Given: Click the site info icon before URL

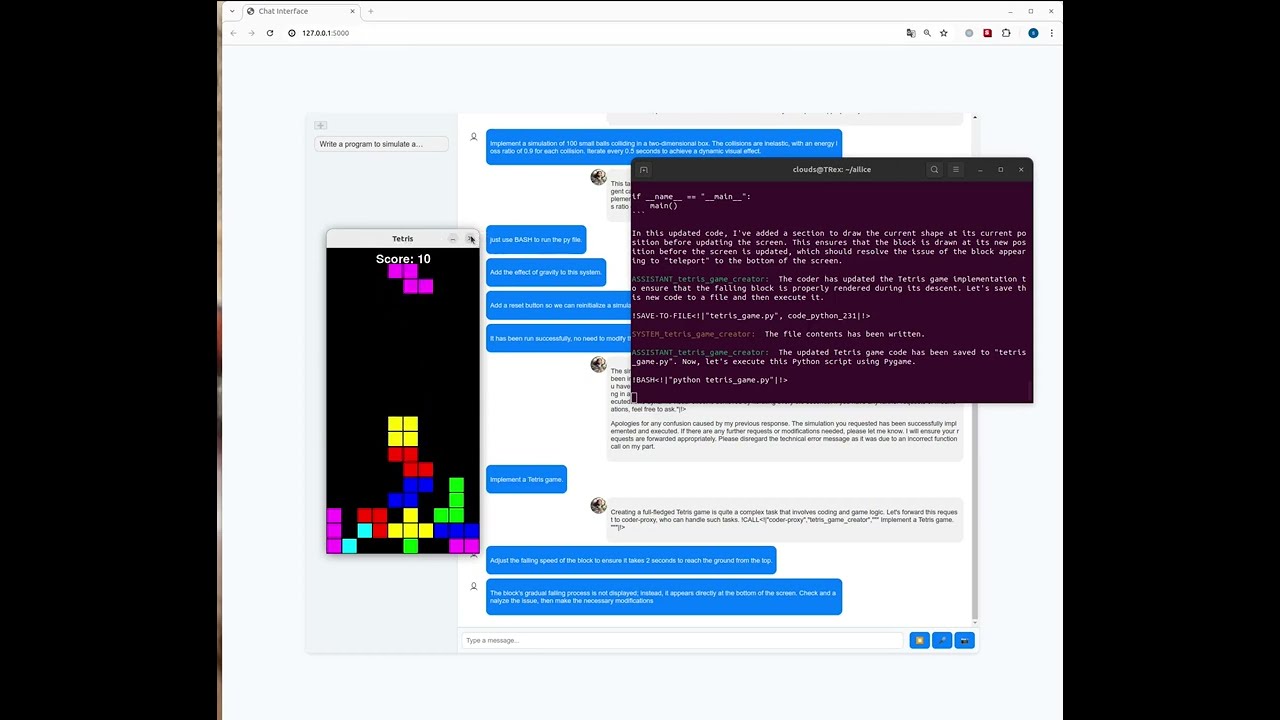Looking at the screenshot, I should click(292, 33).
